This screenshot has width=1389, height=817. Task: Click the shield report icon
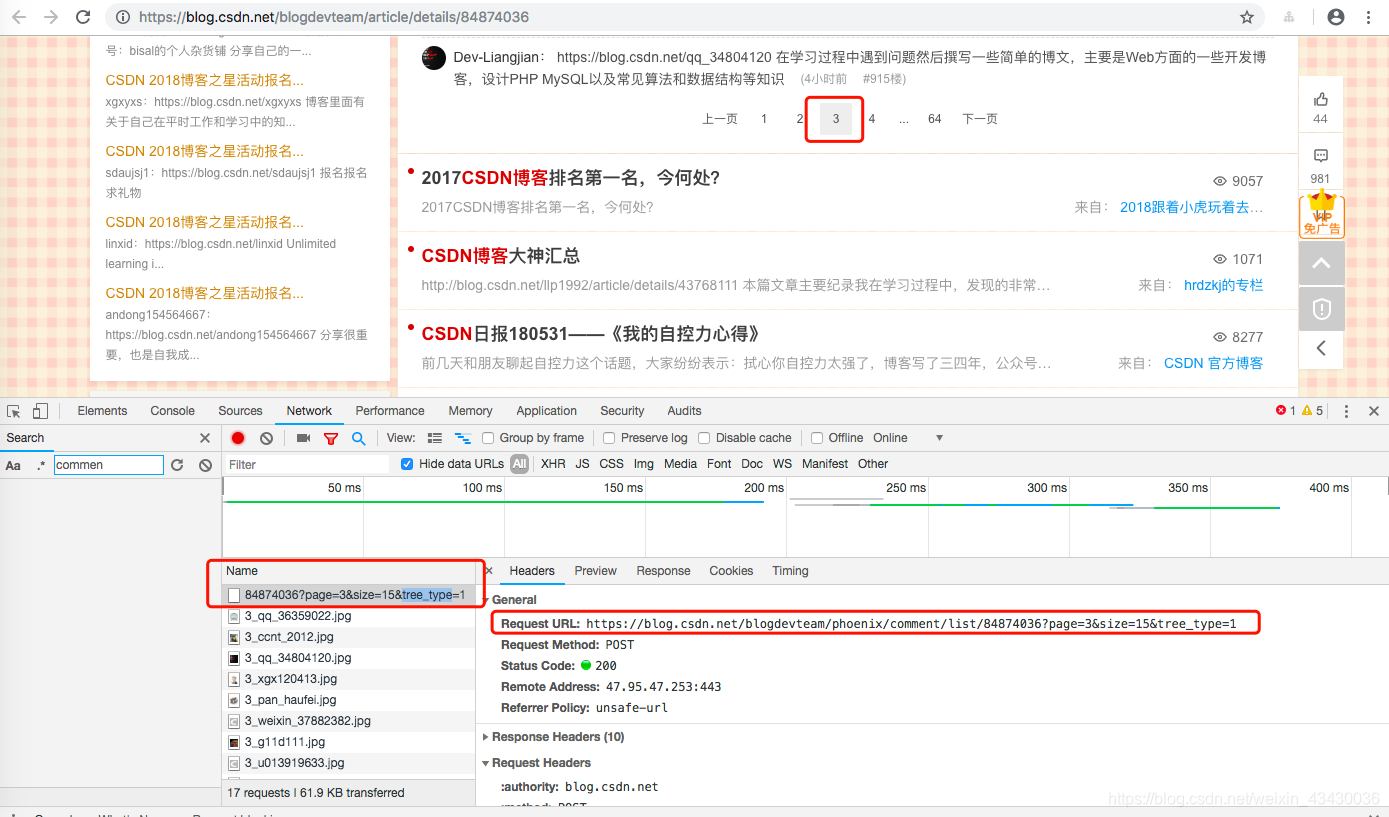[1321, 309]
